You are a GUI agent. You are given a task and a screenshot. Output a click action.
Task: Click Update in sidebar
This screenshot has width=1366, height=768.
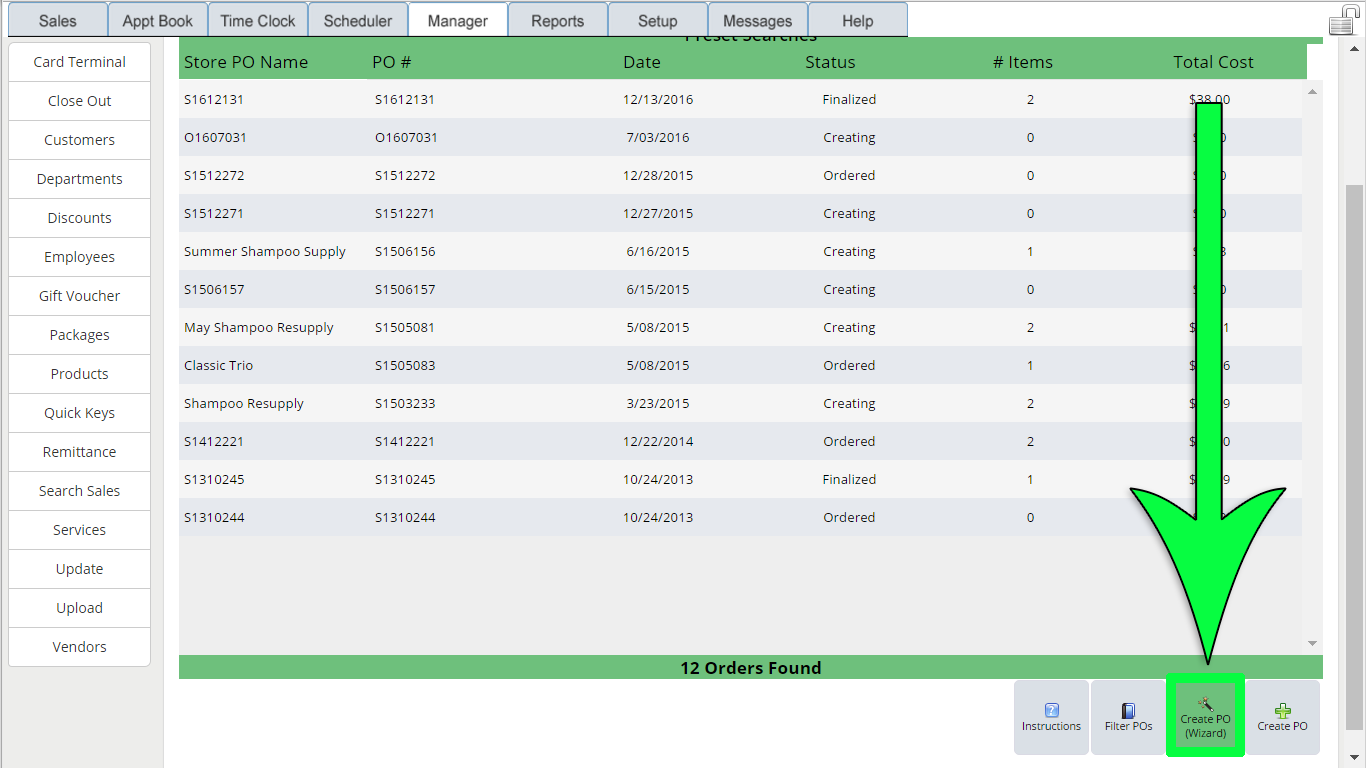pyautogui.click(x=79, y=569)
